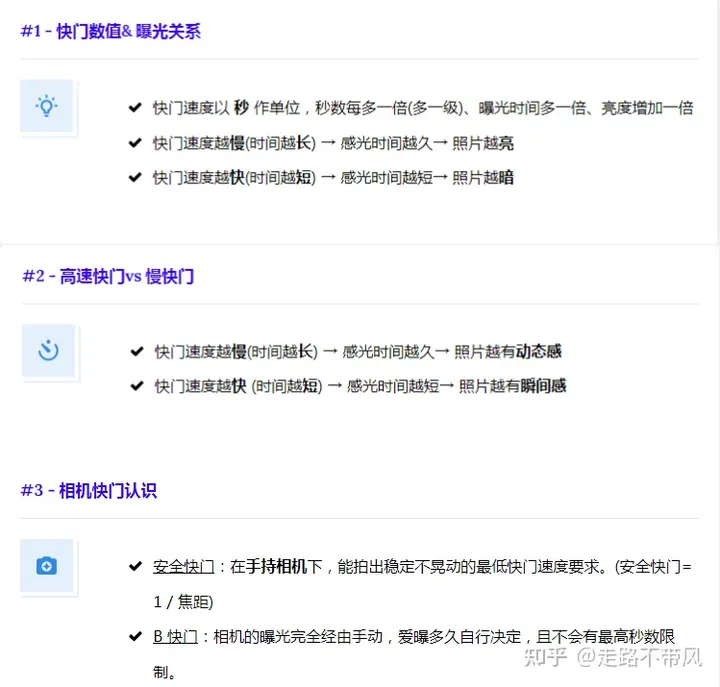Click checkmark beside the 照片越暗 line
This screenshot has width=720, height=687.
pyautogui.click(x=135, y=177)
